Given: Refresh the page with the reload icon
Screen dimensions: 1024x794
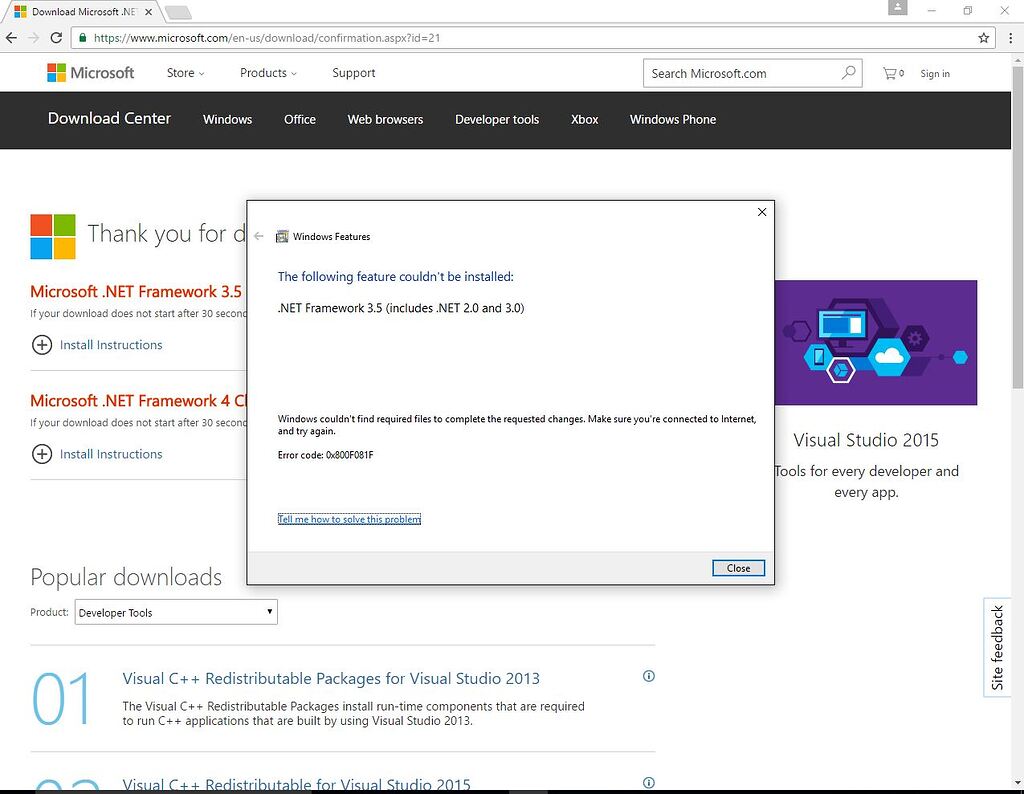Looking at the screenshot, I should coord(56,38).
